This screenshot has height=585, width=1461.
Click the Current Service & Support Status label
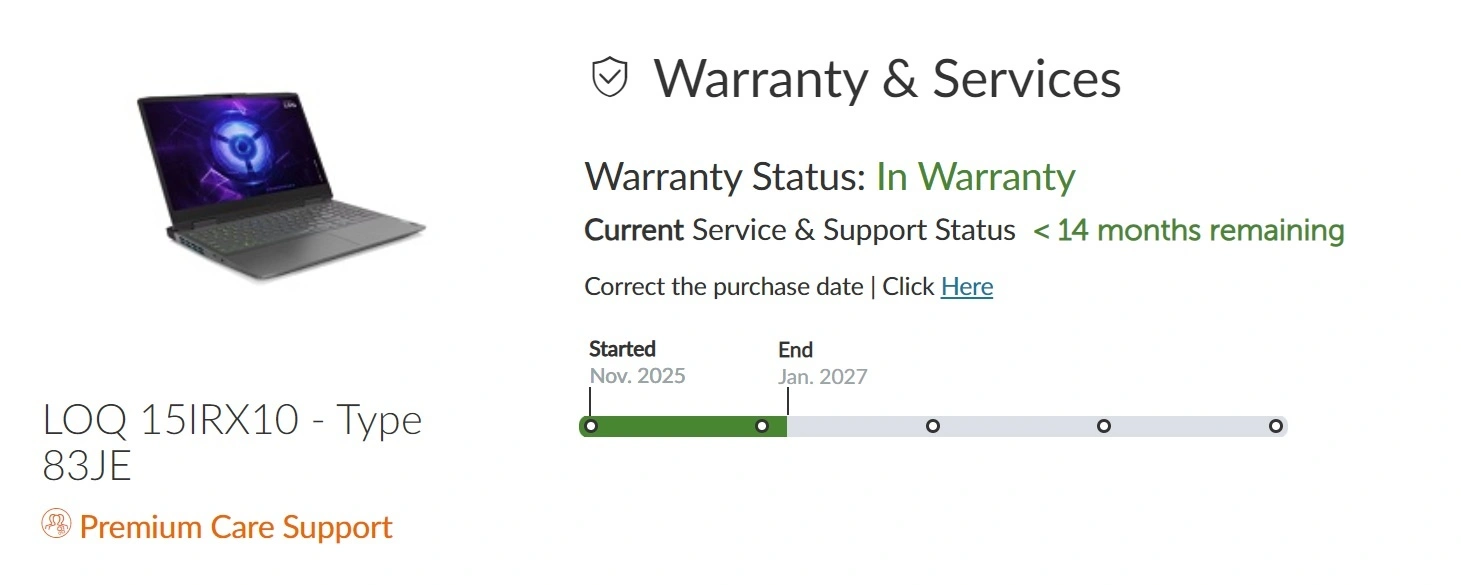point(799,231)
